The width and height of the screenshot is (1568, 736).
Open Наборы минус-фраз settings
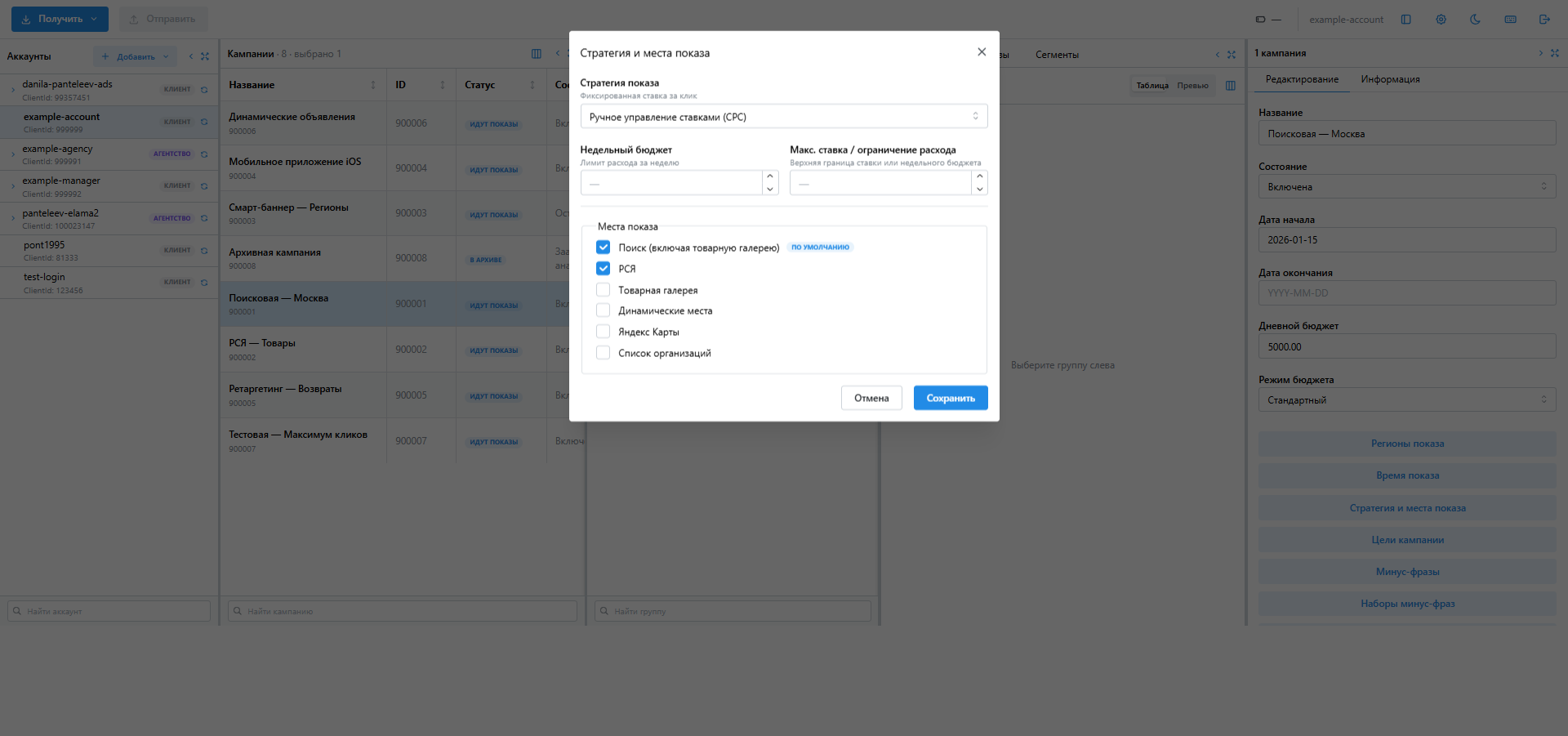coord(1407,604)
